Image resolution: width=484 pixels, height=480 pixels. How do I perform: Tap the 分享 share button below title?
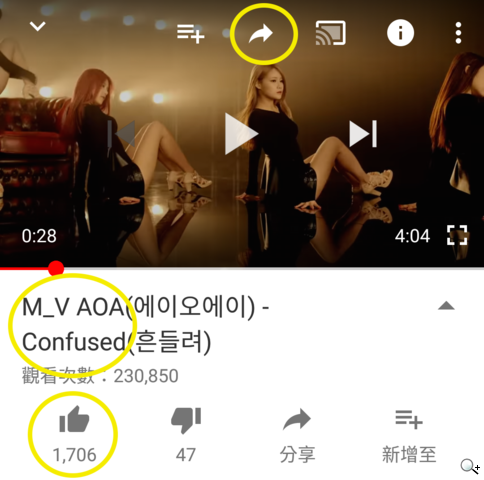pyautogui.click(x=297, y=435)
